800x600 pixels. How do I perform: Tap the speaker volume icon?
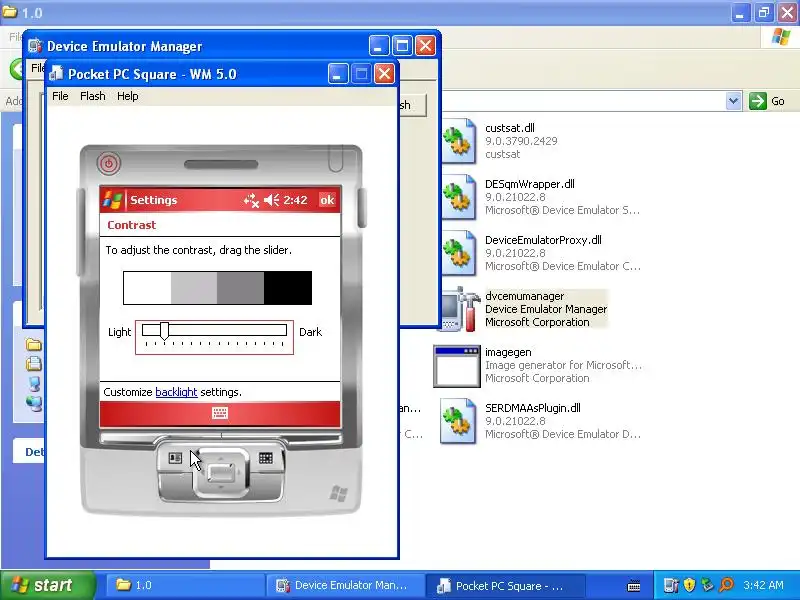pos(271,200)
